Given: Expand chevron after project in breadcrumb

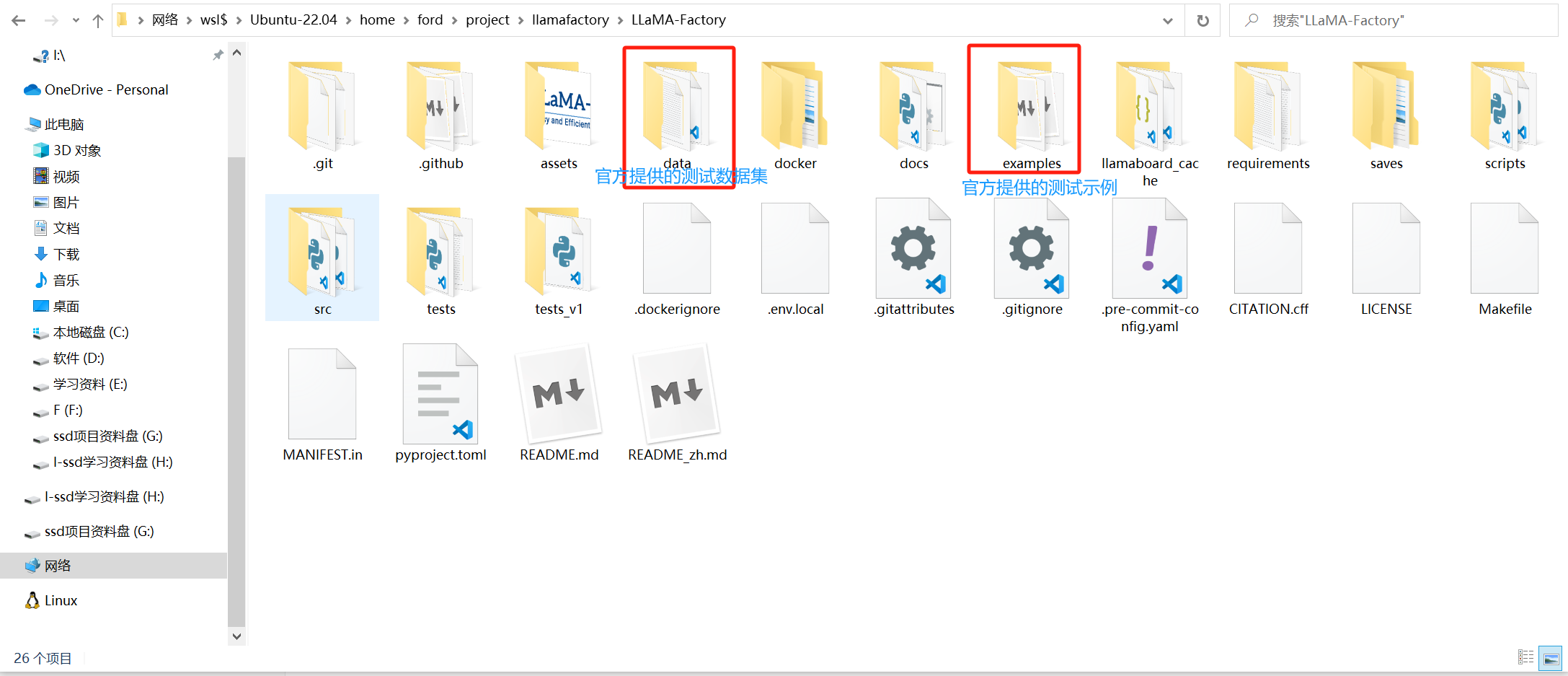Looking at the screenshot, I should [521, 20].
